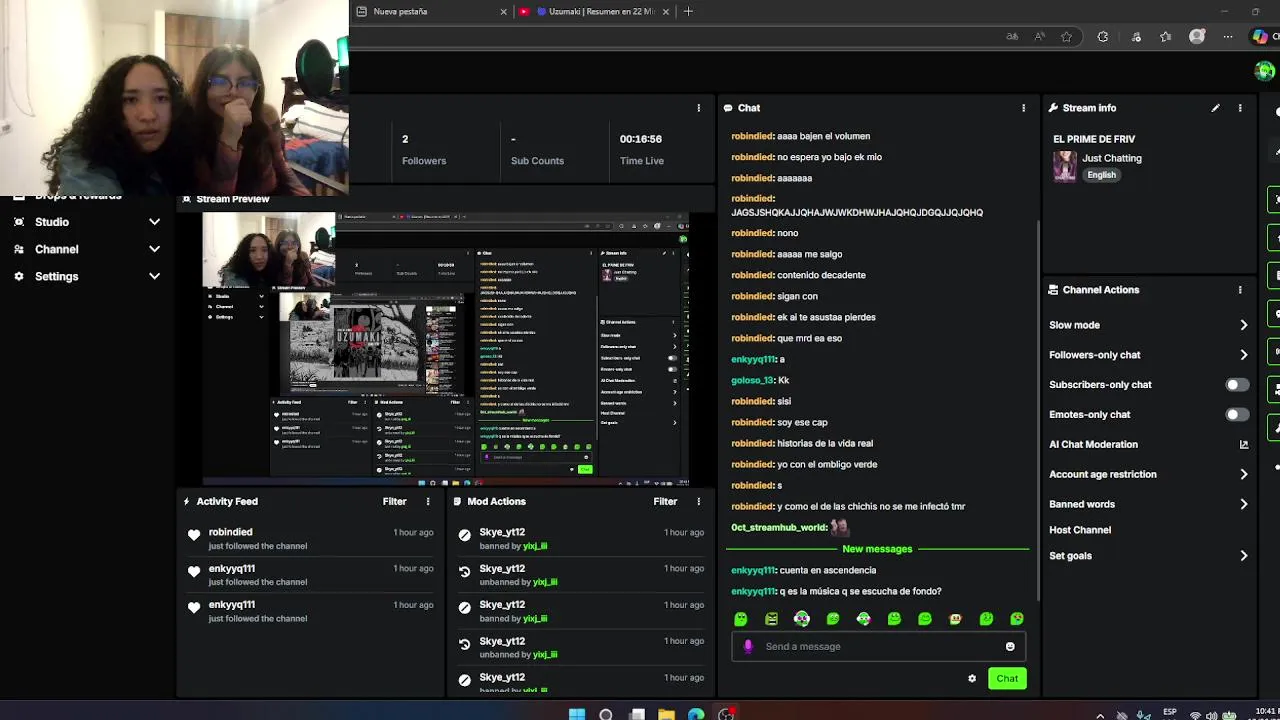Expand Set goals option
This screenshot has width=1280, height=720.
click(1244, 556)
